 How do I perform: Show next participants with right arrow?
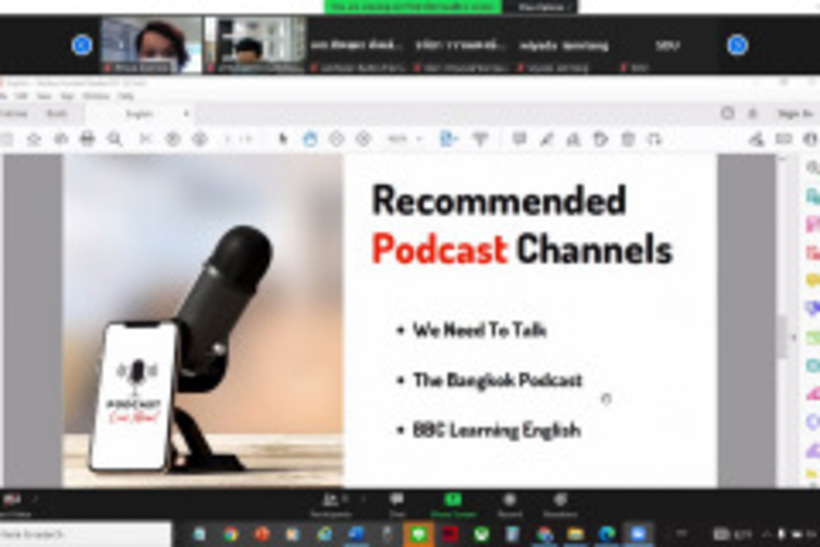tap(737, 45)
